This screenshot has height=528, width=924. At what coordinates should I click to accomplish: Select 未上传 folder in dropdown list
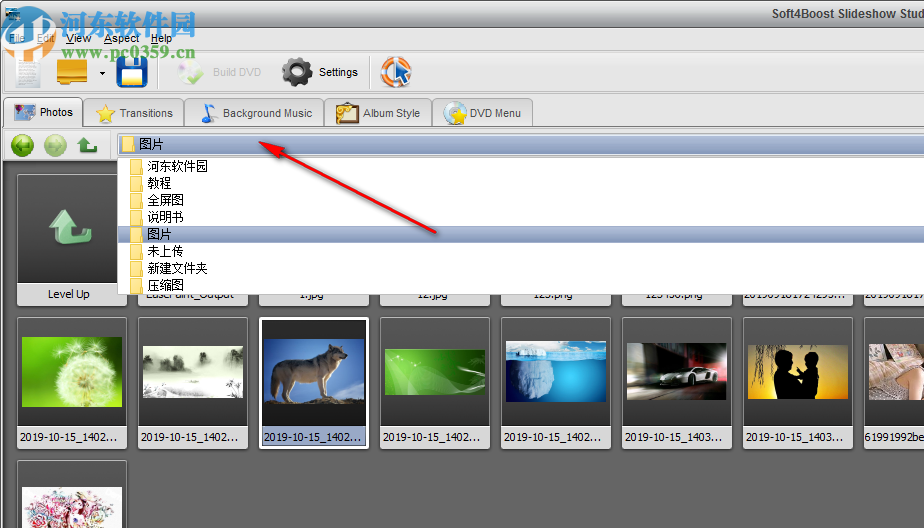click(521, 252)
